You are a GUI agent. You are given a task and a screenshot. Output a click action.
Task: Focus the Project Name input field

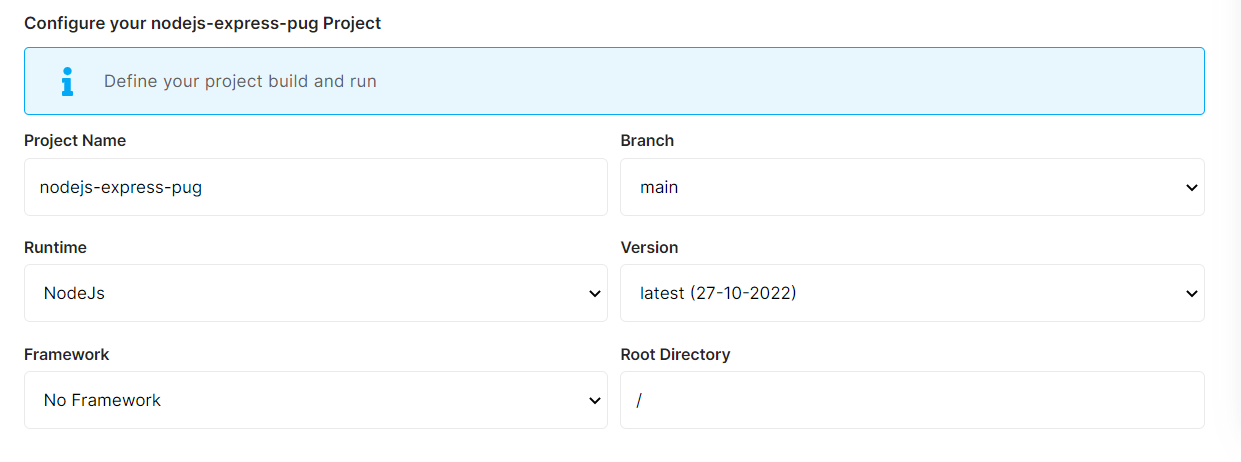pos(315,187)
